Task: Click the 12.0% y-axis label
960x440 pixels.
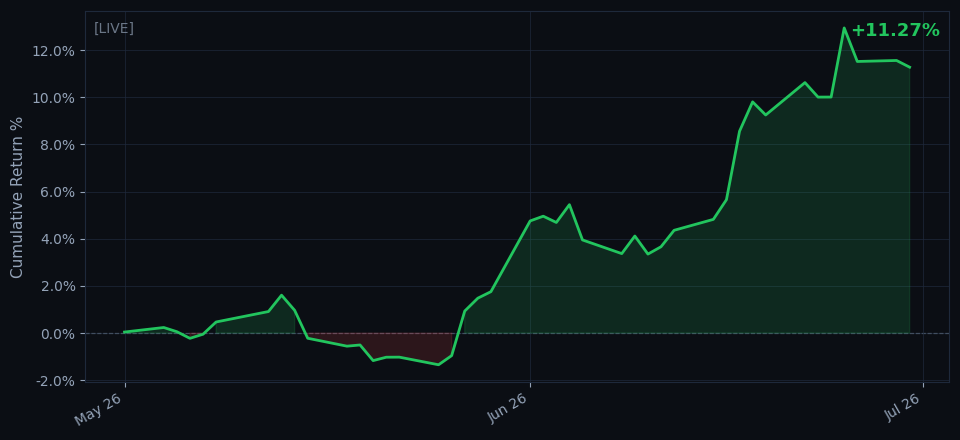Action: click(x=54, y=51)
